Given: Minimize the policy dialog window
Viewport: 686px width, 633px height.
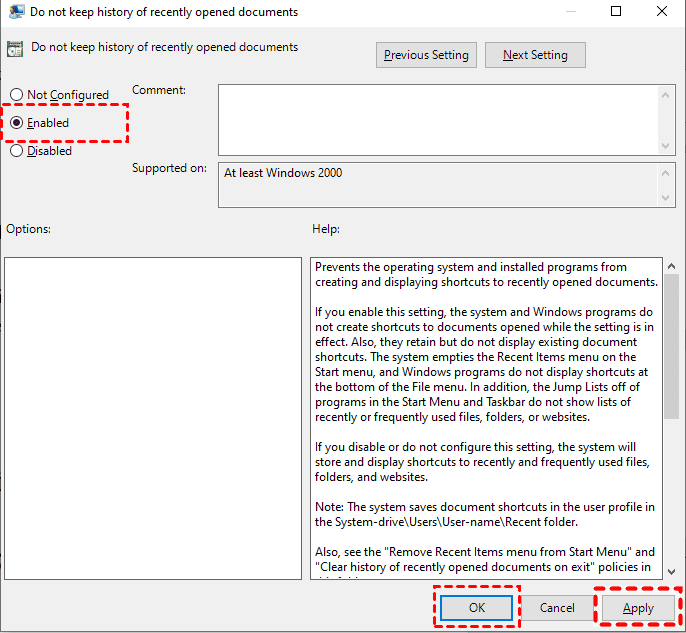Looking at the screenshot, I should coord(570,11).
